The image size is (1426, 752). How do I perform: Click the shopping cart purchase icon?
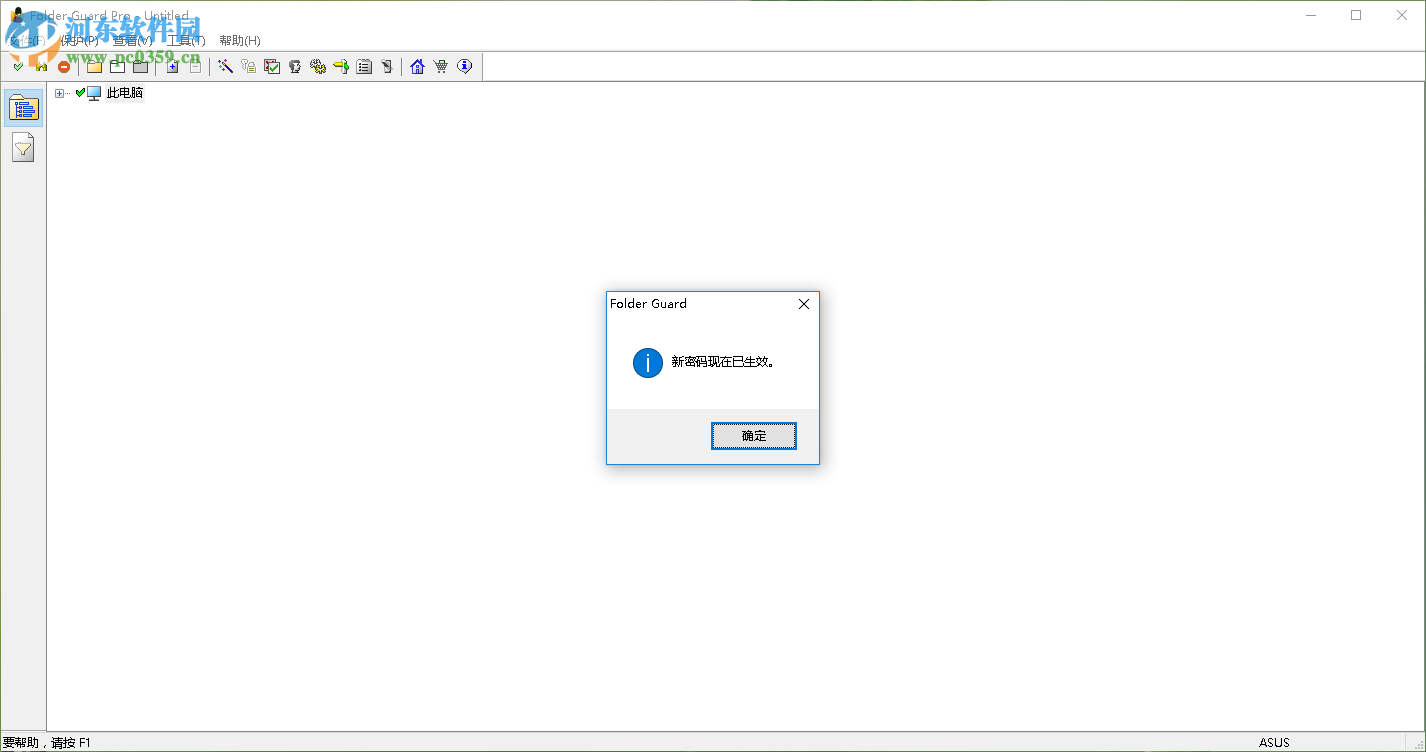click(x=440, y=66)
